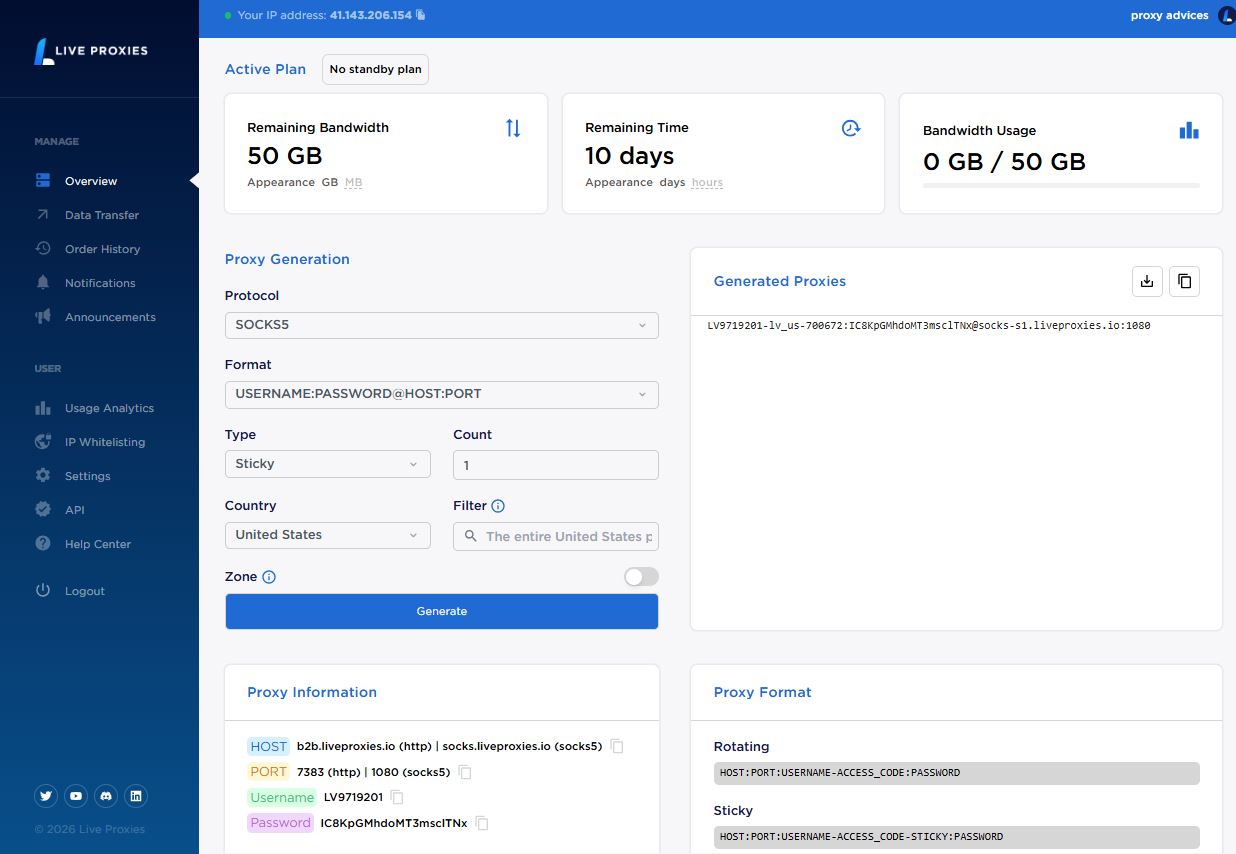Click the 50 GB remaining bandwidth value
This screenshot has height=854, width=1236.
[285, 156]
